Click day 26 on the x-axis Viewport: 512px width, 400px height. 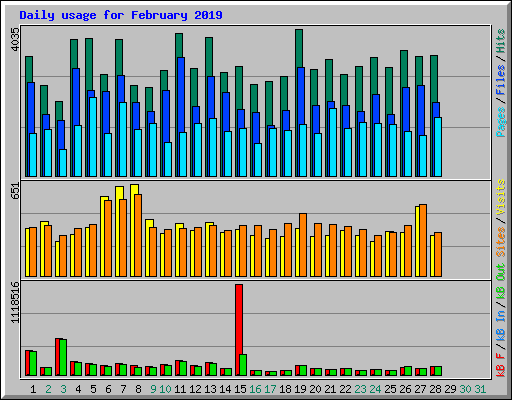point(405,389)
